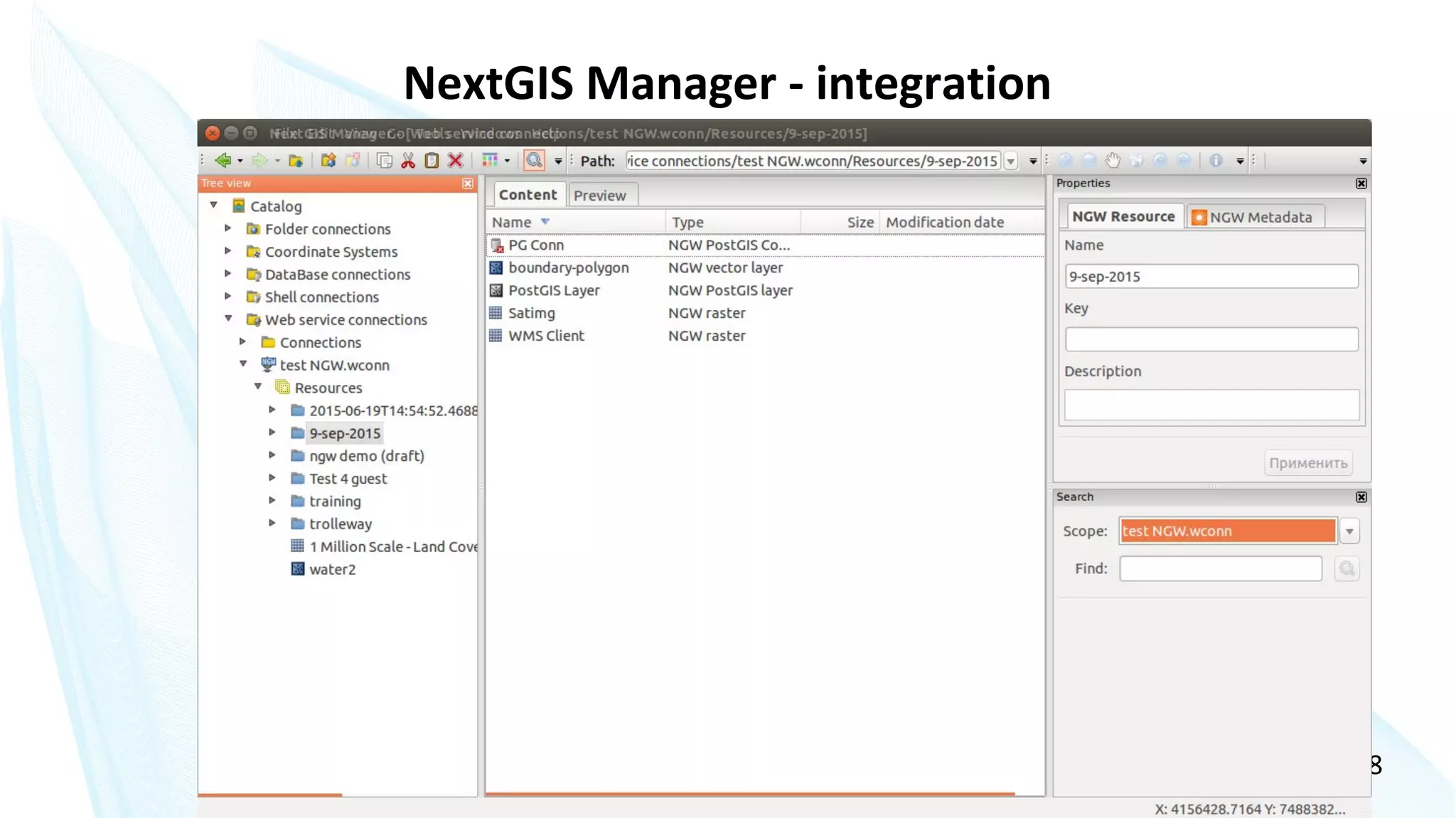The image size is (1456, 818).
Task: Expand DataBase connections node
Action: pos(228,274)
